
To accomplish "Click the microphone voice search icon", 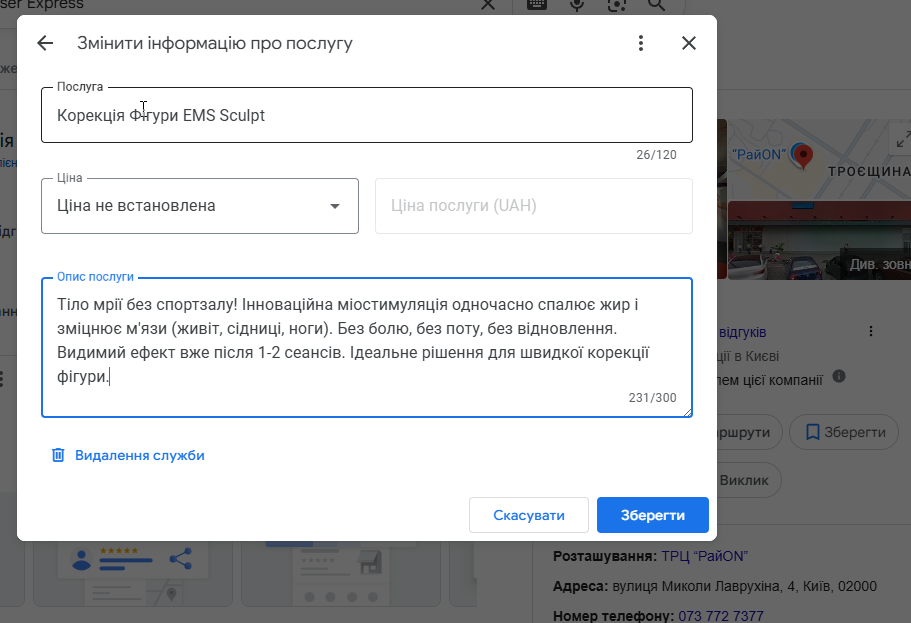I will [577, 5].
